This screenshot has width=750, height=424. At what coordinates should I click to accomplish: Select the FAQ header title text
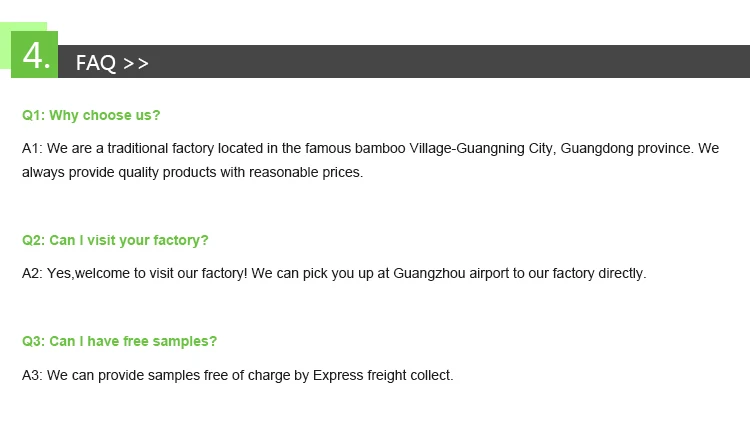(x=96, y=63)
